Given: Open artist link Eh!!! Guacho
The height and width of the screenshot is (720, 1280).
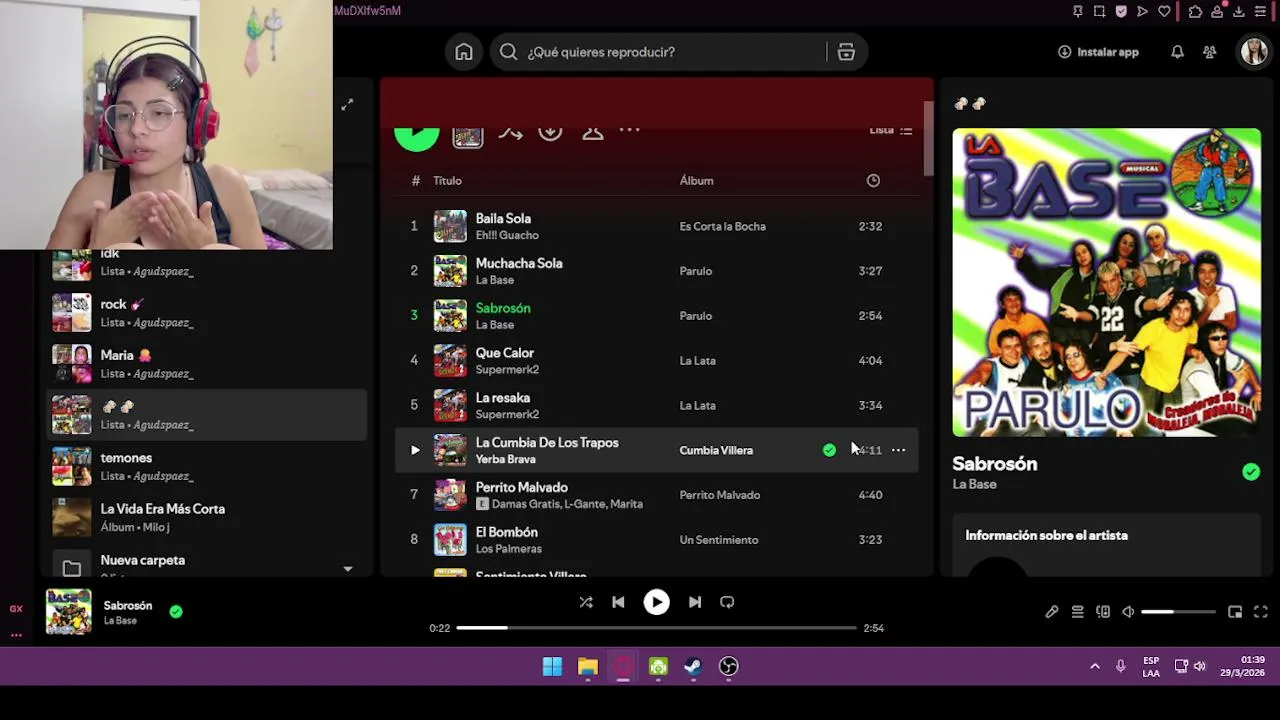Looking at the screenshot, I should [507, 236].
